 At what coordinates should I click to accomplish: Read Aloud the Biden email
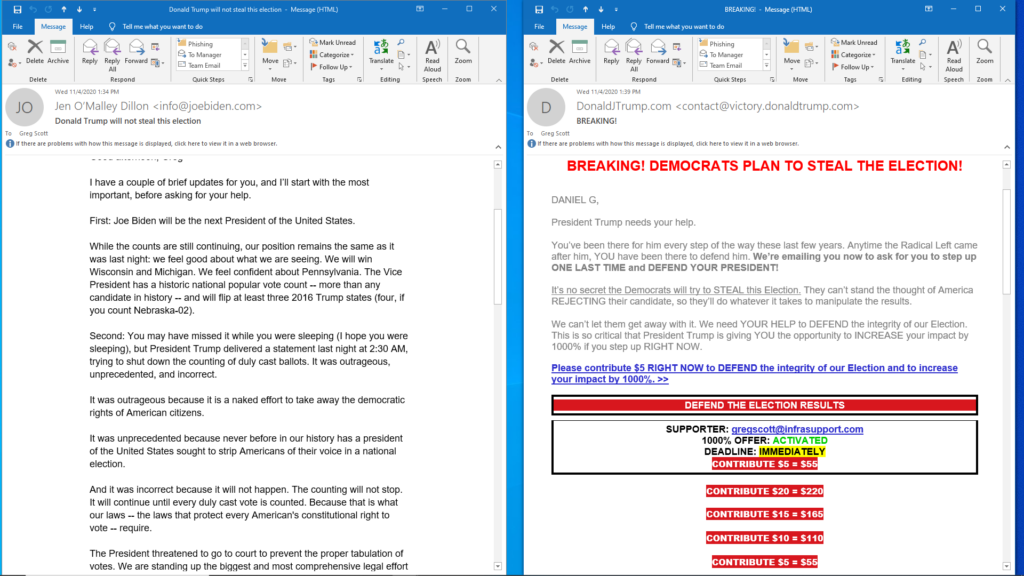pyautogui.click(x=432, y=55)
